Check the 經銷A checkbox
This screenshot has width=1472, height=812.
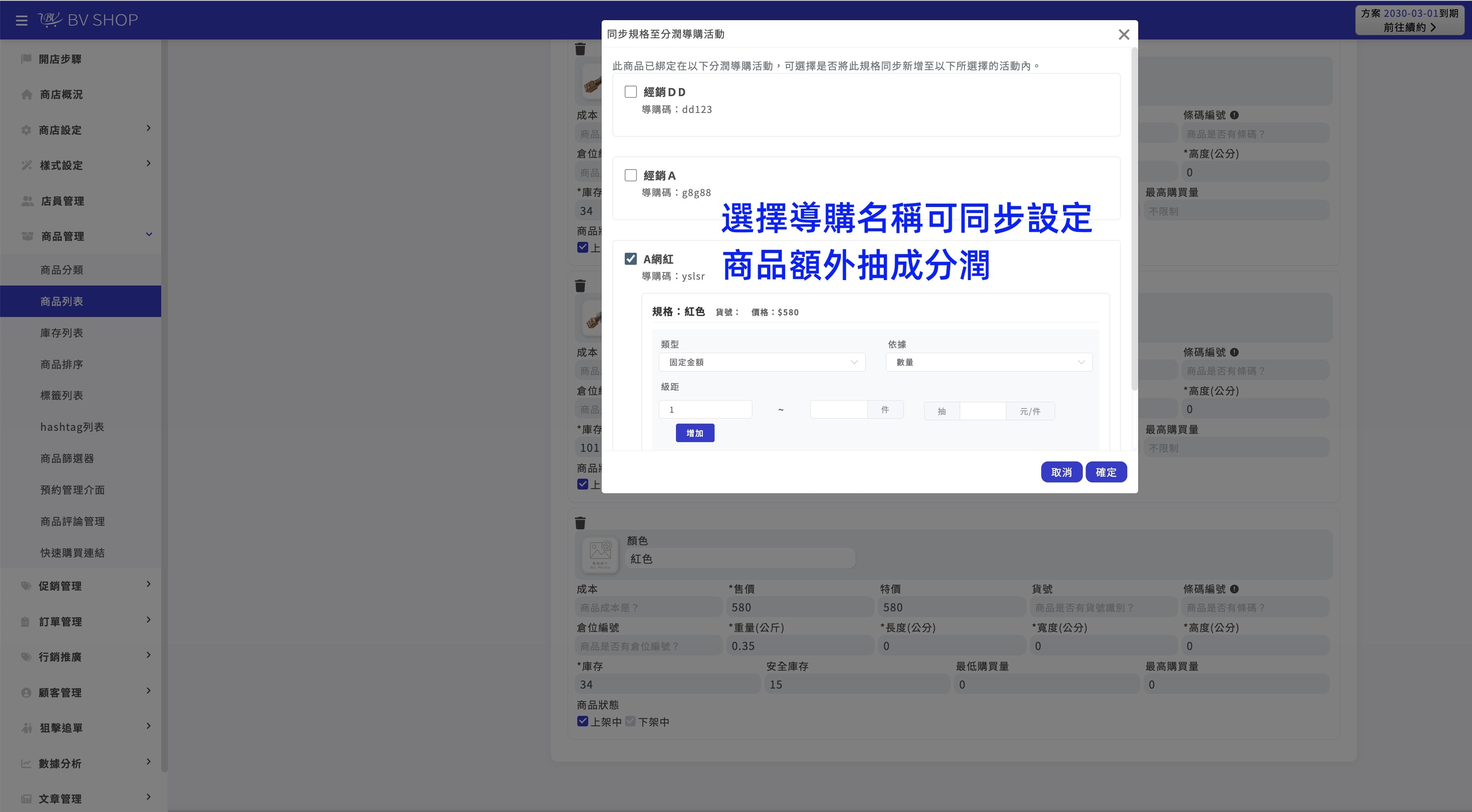click(x=630, y=175)
